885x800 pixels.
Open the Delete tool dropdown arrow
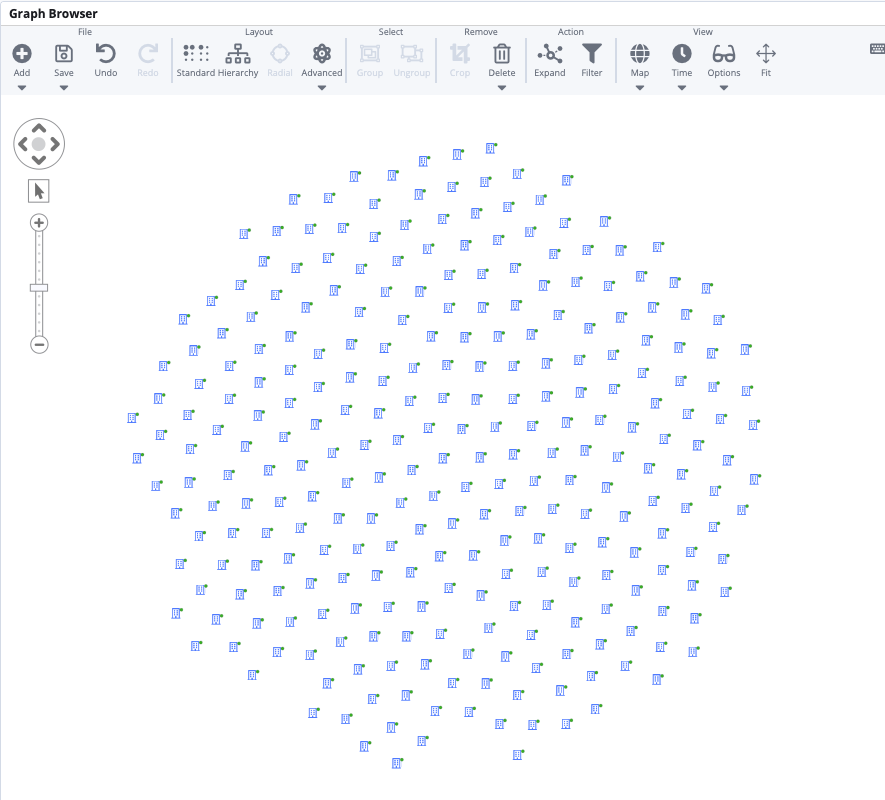(501, 87)
